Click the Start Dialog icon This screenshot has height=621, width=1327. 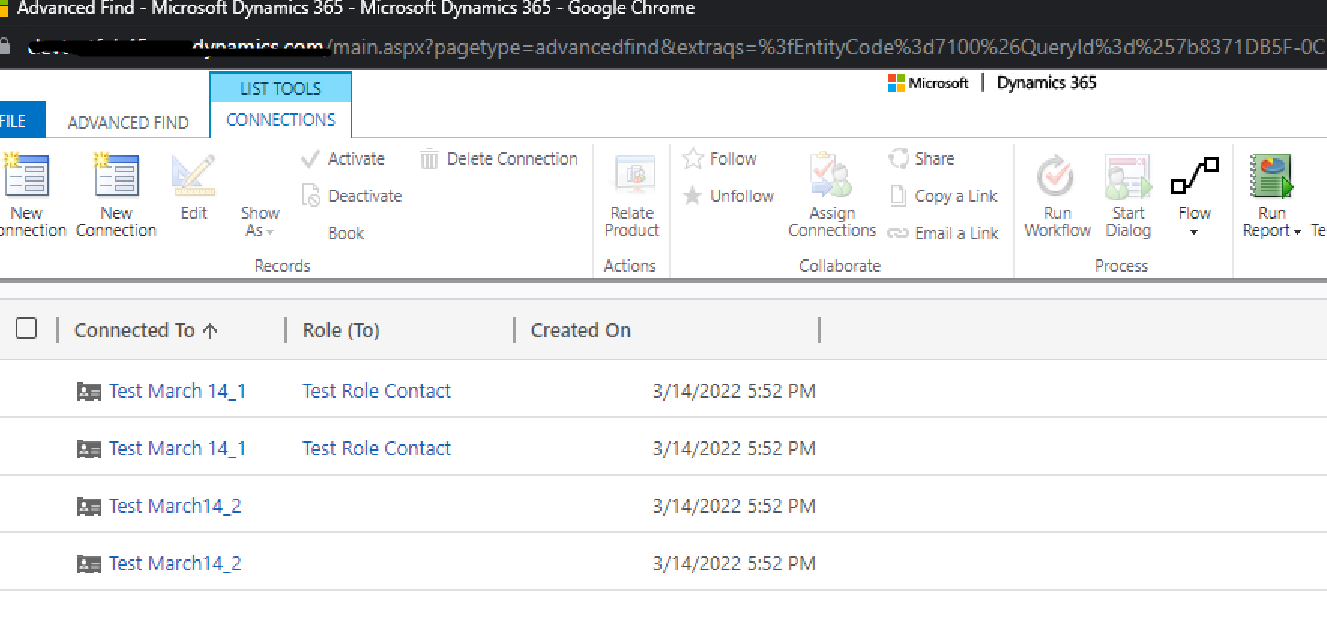pos(1128,177)
